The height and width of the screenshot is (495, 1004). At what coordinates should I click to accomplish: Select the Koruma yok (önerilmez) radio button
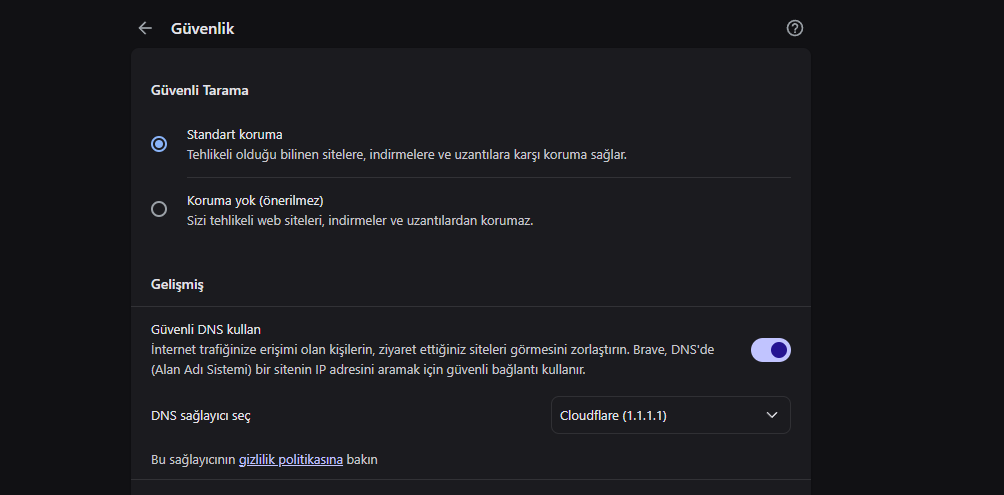click(159, 209)
